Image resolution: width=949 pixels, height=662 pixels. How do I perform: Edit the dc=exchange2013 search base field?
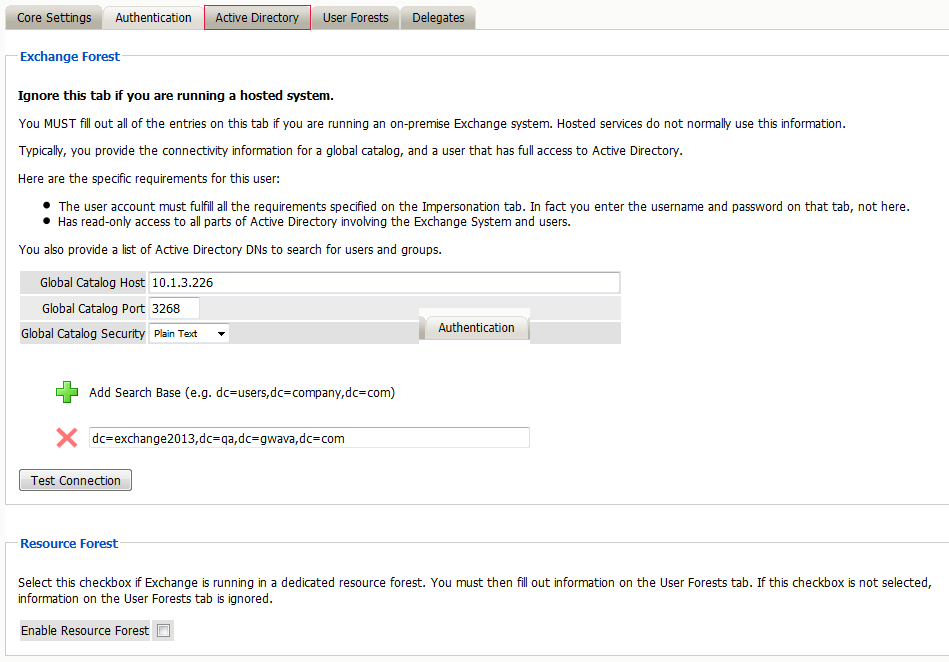pyautogui.click(x=308, y=438)
